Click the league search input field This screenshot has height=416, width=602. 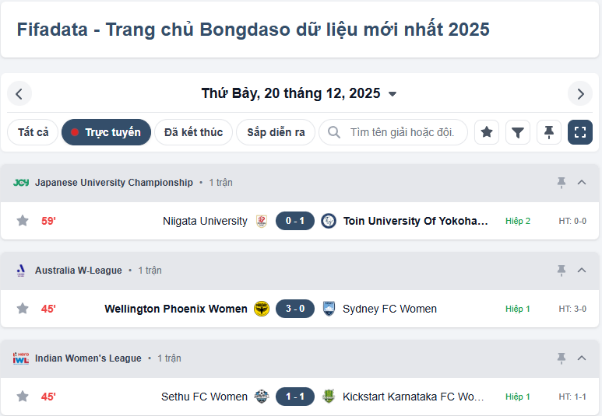pos(402,132)
